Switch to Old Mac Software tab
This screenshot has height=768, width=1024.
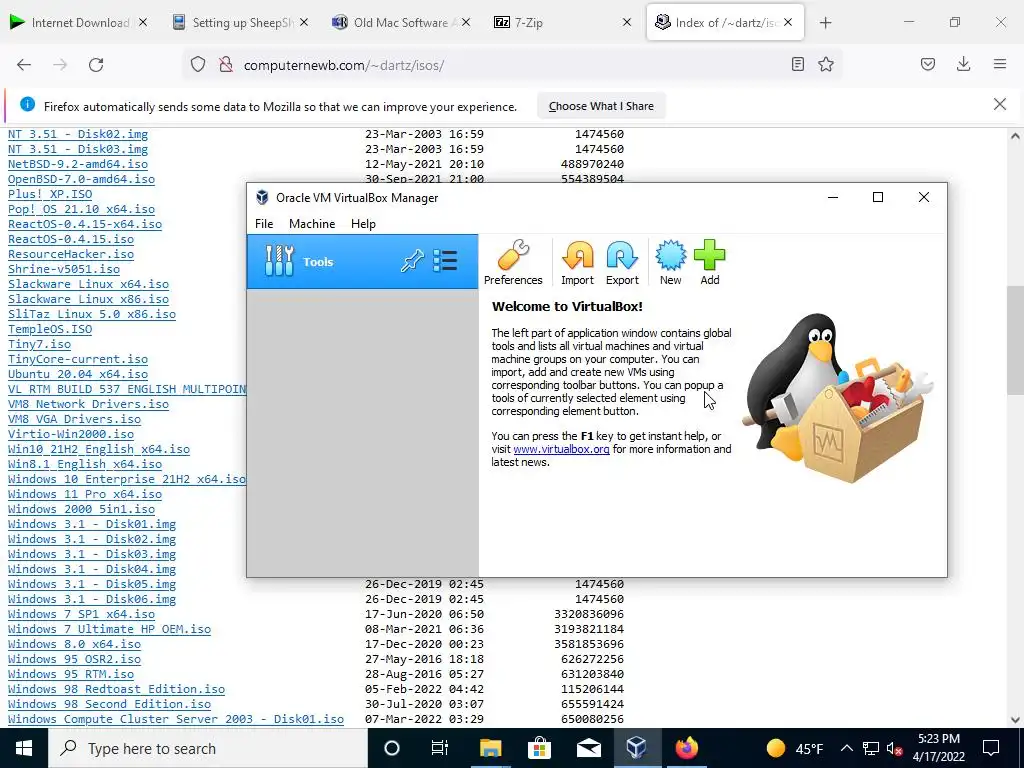click(400, 23)
